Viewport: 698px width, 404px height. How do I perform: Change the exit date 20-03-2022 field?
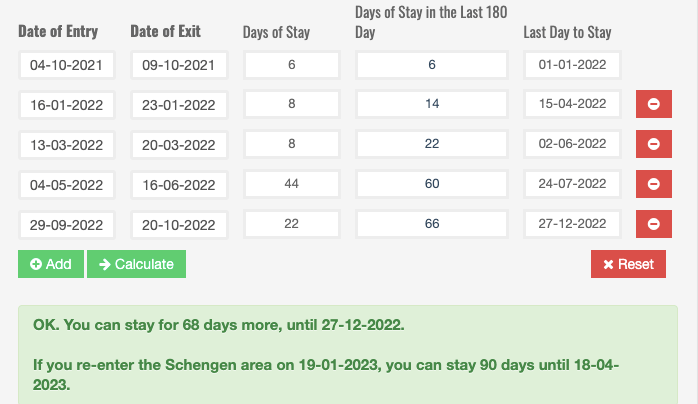179,144
